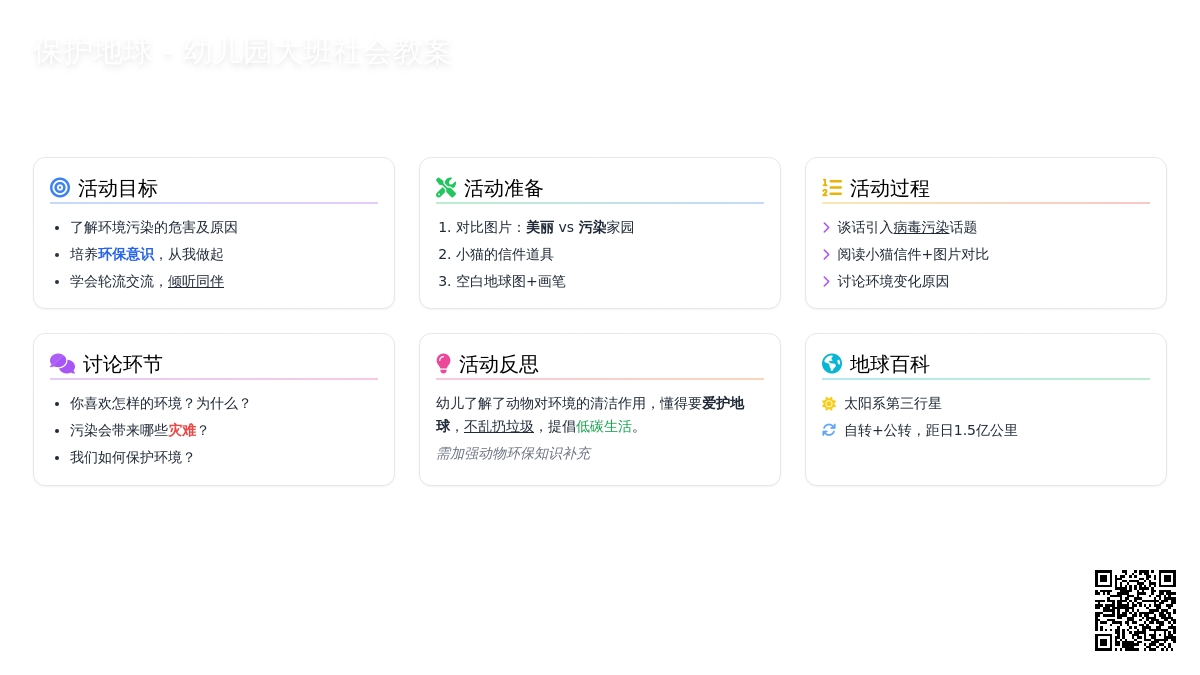The width and height of the screenshot is (1200, 675).
Task: Click the green 低碳生活 text
Action: (x=604, y=427)
